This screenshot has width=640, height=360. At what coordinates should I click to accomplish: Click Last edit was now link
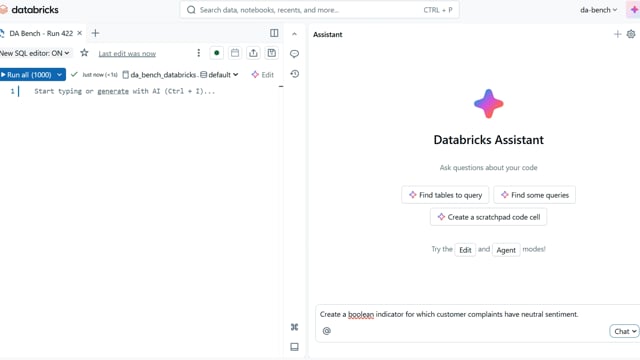tap(127, 53)
